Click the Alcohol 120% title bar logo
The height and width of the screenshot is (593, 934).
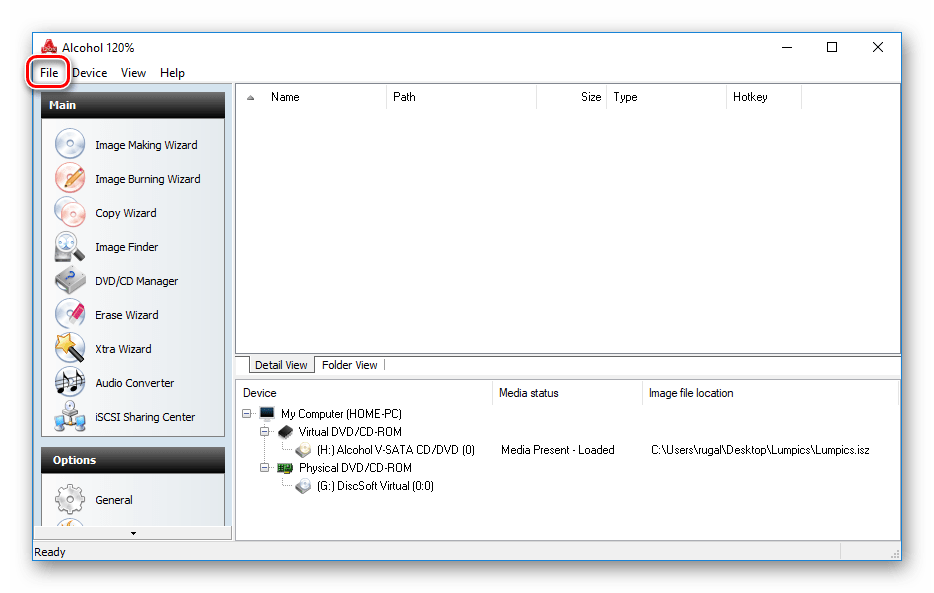pyautogui.click(x=49, y=47)
